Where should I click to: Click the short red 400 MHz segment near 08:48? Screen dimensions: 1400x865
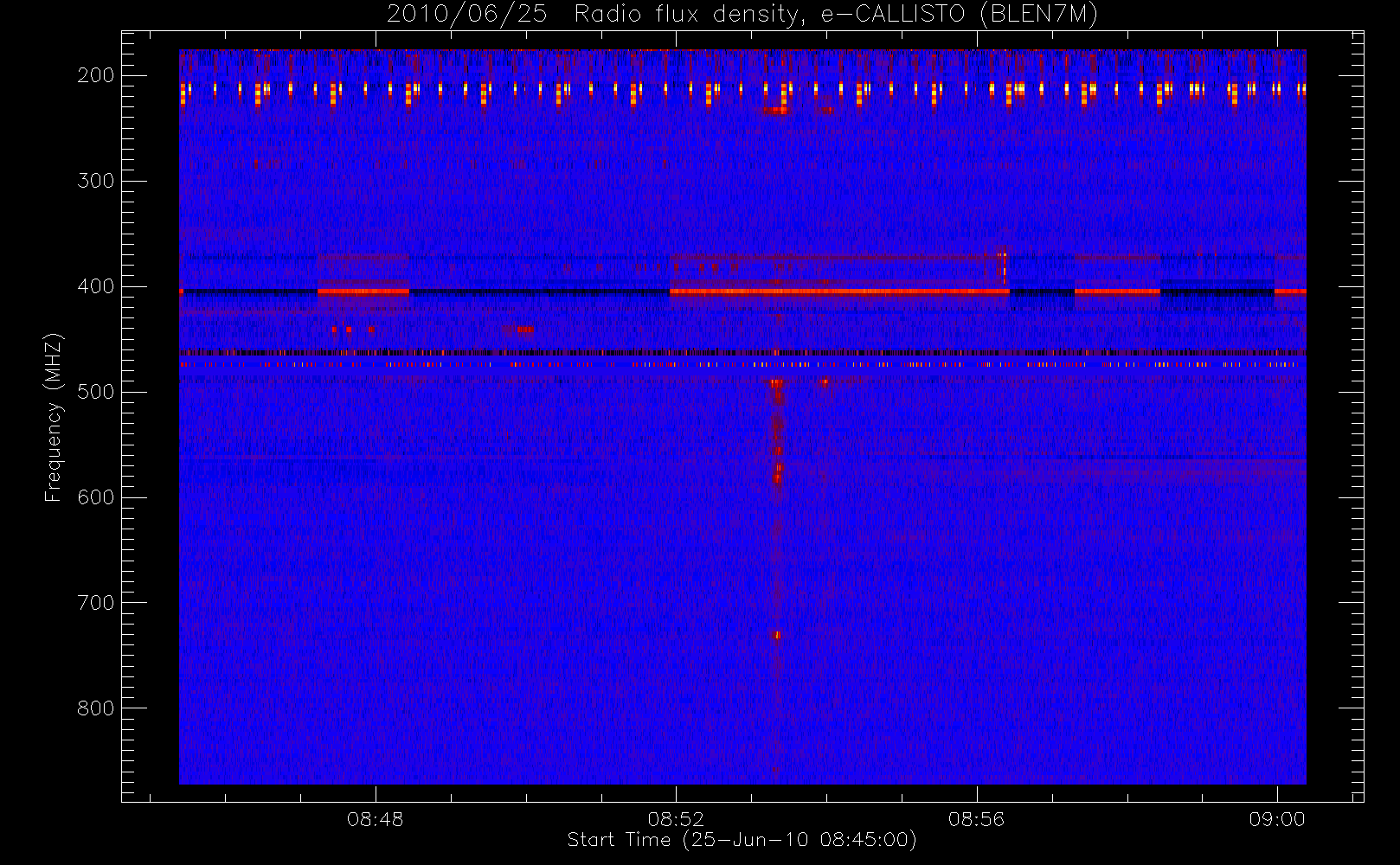[x=363, y=292]
